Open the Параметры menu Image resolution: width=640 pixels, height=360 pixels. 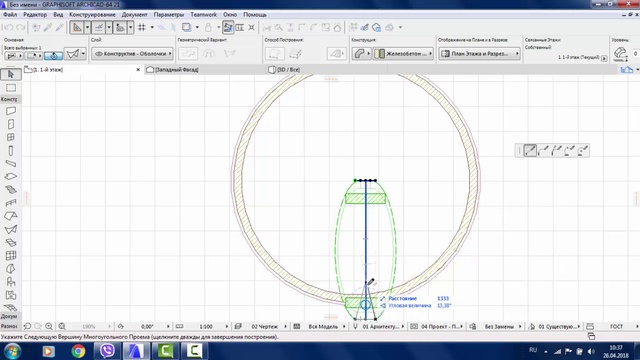pyautogui.click(x=169, y=15)
